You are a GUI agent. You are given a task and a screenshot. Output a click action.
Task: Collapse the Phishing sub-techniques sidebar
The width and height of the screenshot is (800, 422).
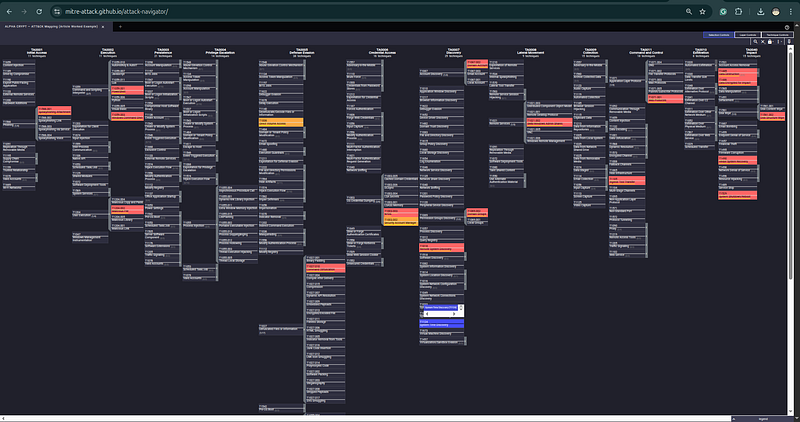tap(37, 123)
